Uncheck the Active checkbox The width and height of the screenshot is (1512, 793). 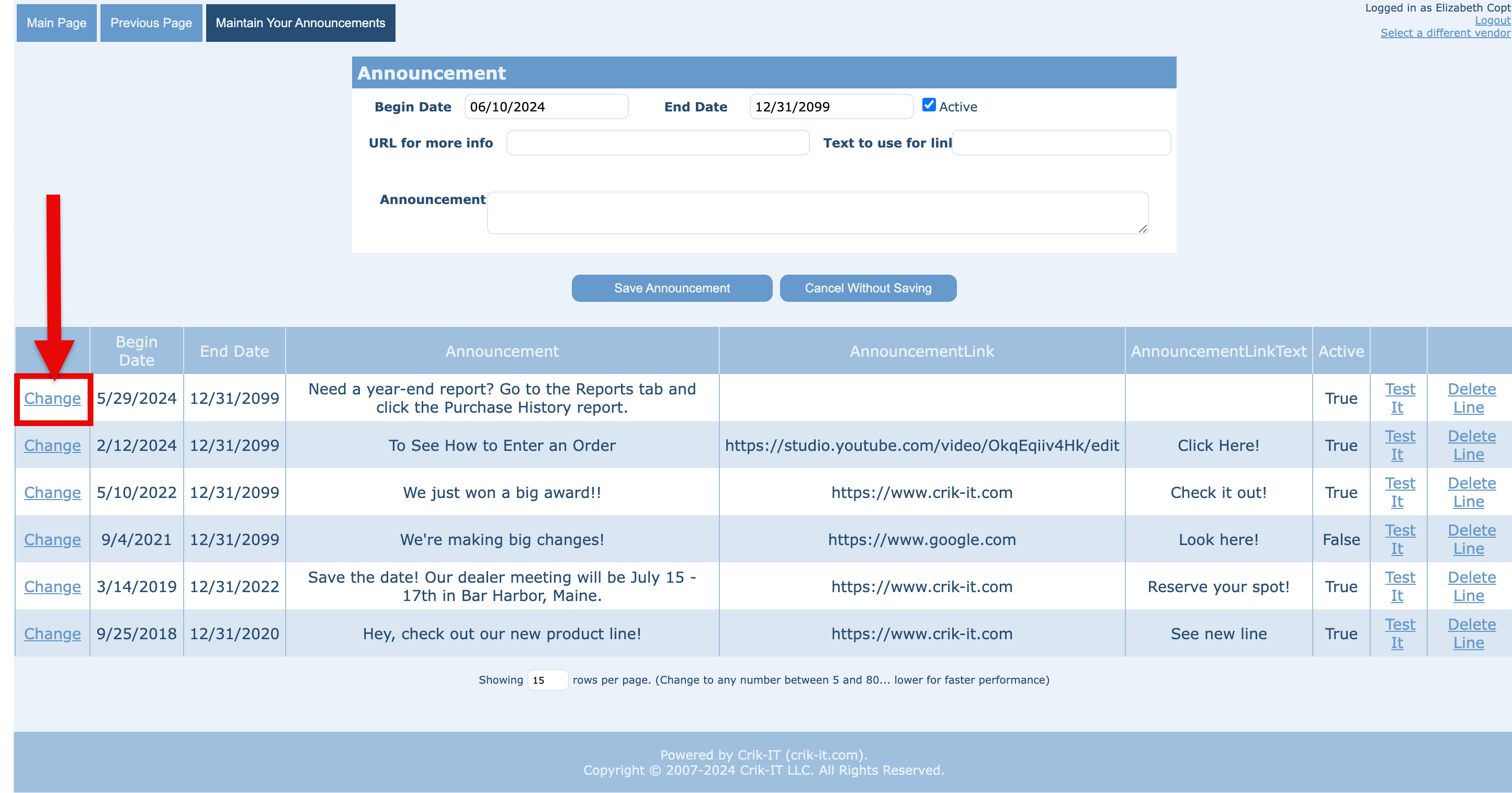point(929,105)
